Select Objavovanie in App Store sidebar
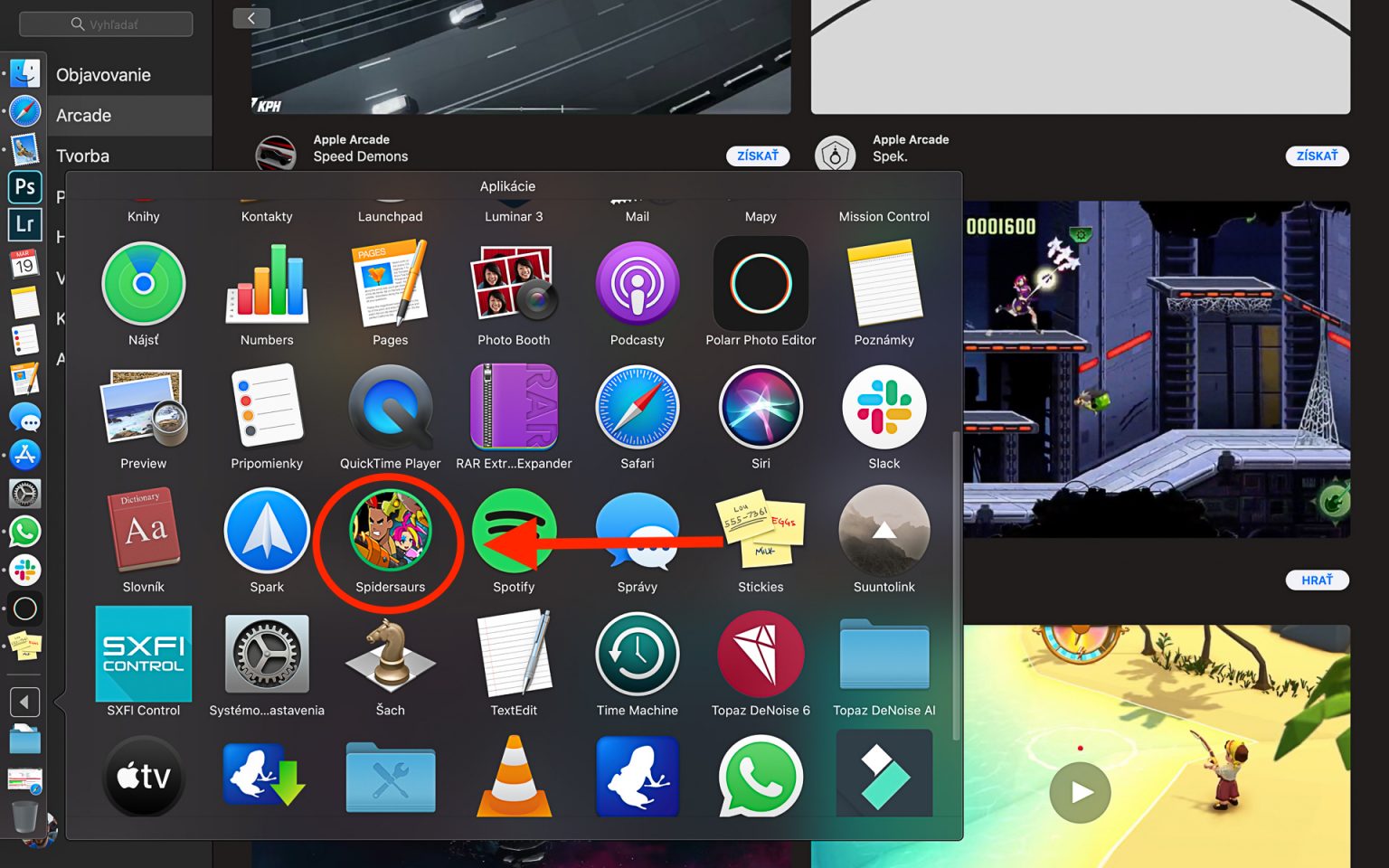Image resolution: width=1389 pixels, height=868 pixels. coord(103,75)
